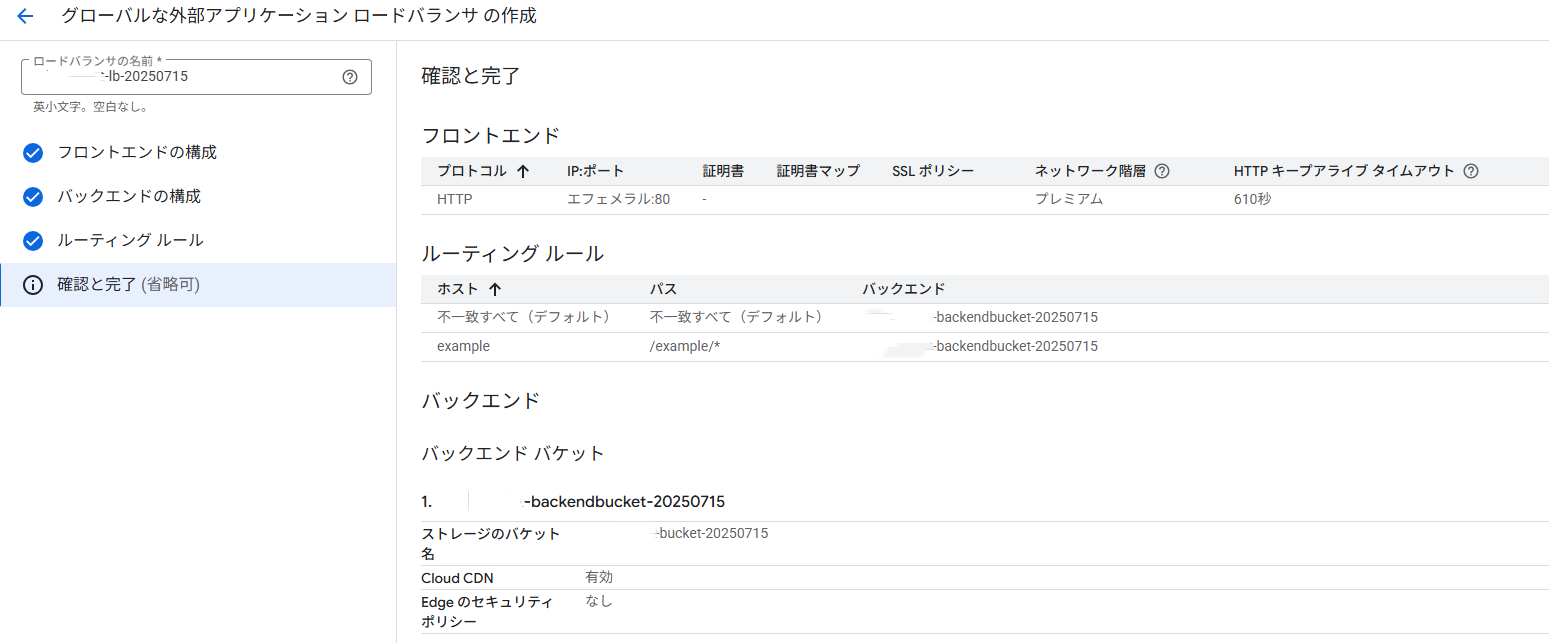Click the パス column header
This screenshot has height=643, width=1549.
tap(663, 289)
